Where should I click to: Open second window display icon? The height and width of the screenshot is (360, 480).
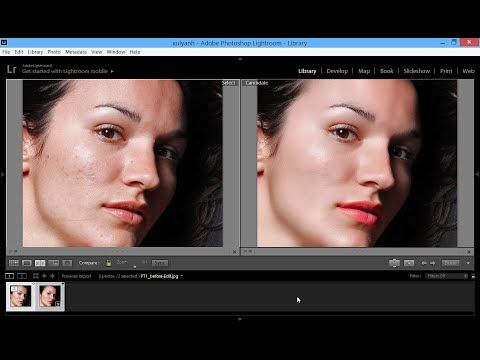click(22, 276)
